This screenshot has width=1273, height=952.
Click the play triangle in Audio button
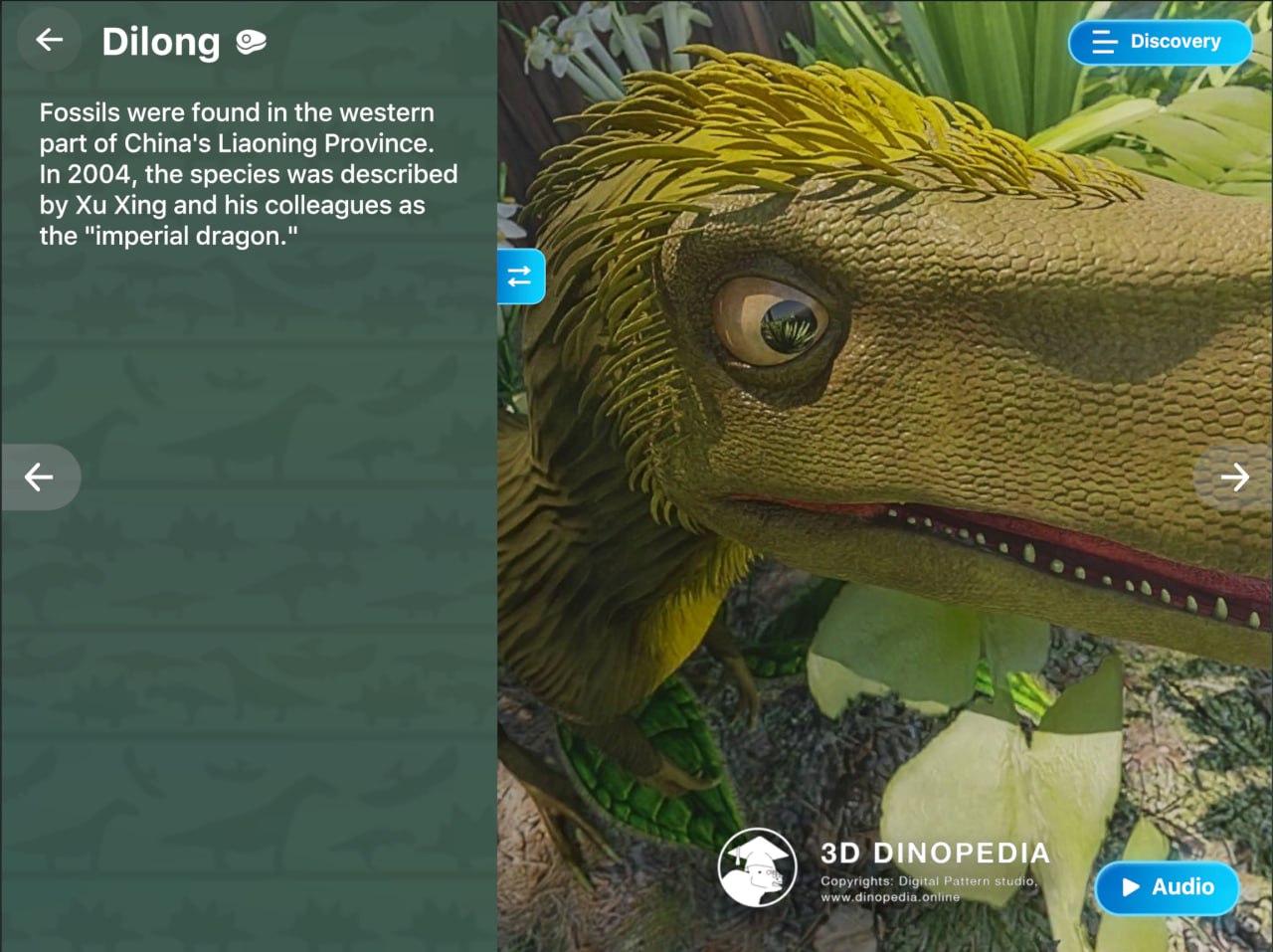[x=1131, y=887]
